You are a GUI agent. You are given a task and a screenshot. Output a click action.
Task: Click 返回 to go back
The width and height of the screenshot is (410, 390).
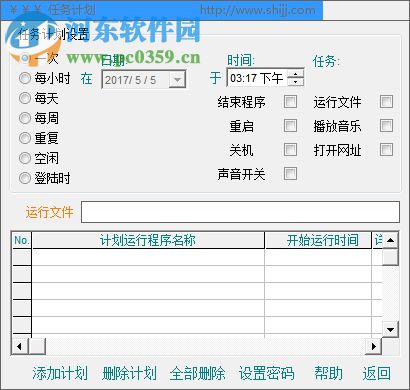(377, 373)
